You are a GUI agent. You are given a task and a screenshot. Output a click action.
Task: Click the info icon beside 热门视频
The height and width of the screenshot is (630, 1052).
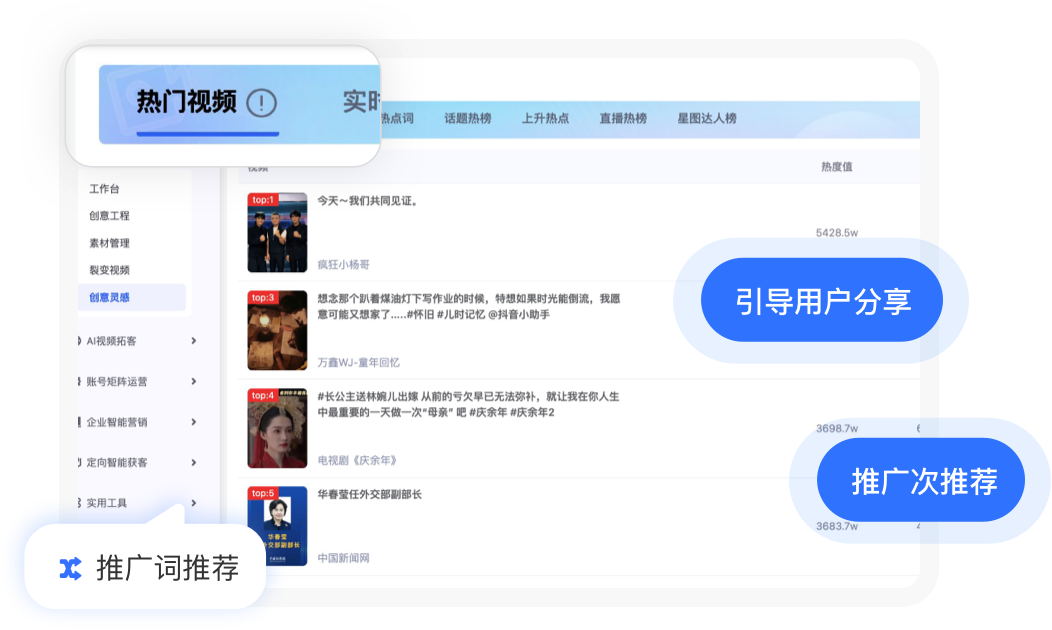click(x=261, y=102)
